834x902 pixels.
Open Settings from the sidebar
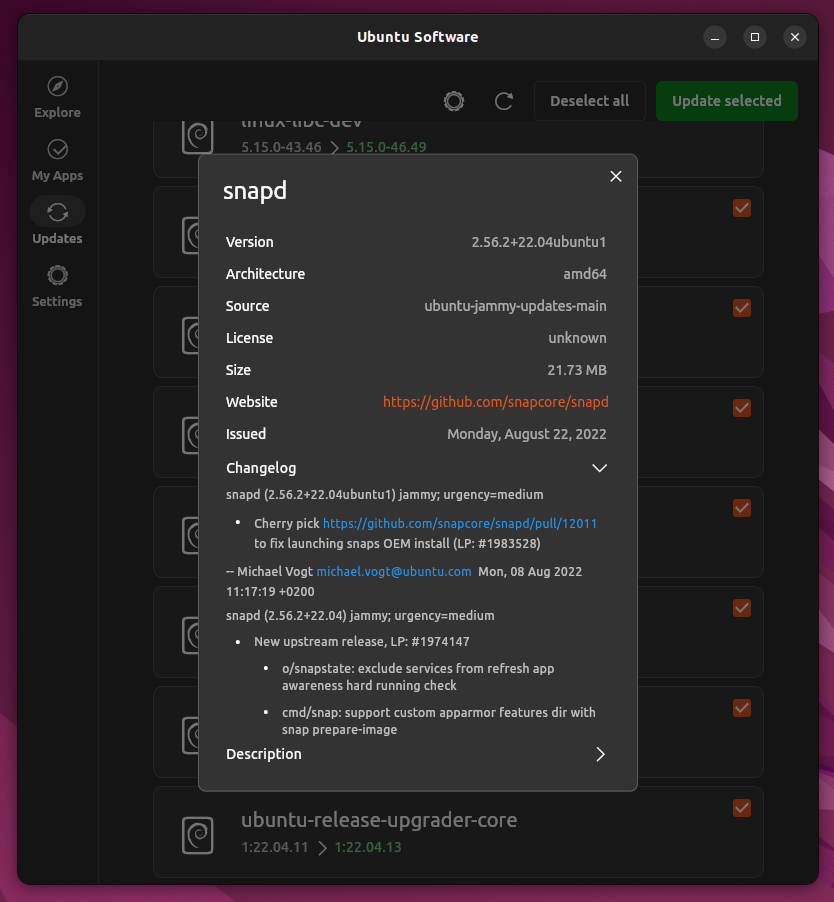click(x=57, y=286)
